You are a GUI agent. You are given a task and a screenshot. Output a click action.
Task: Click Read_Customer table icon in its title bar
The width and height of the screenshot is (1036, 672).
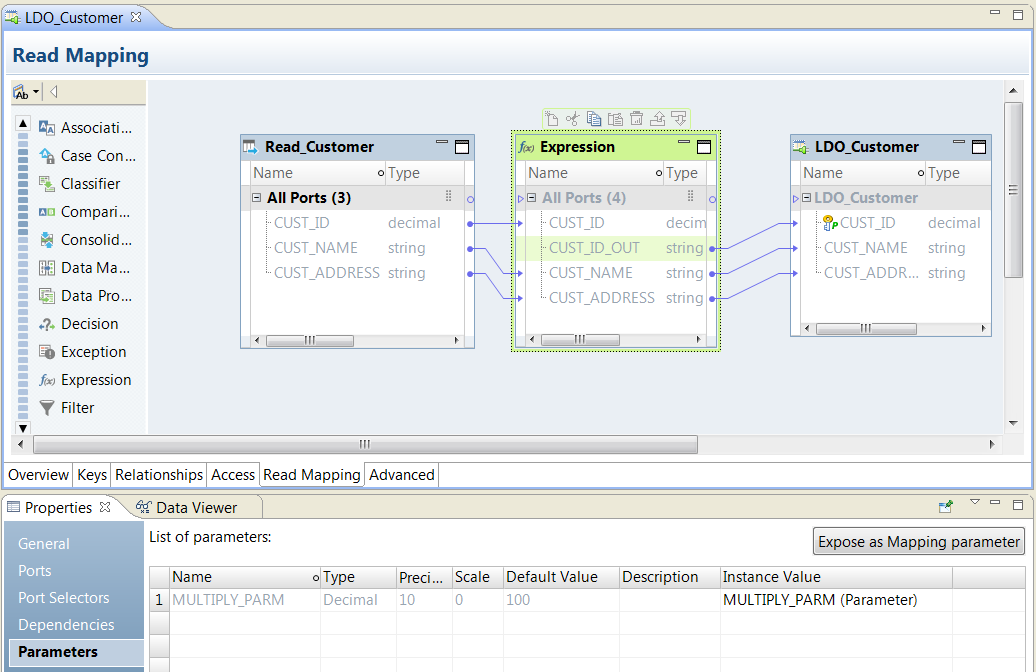coord(250,147)
